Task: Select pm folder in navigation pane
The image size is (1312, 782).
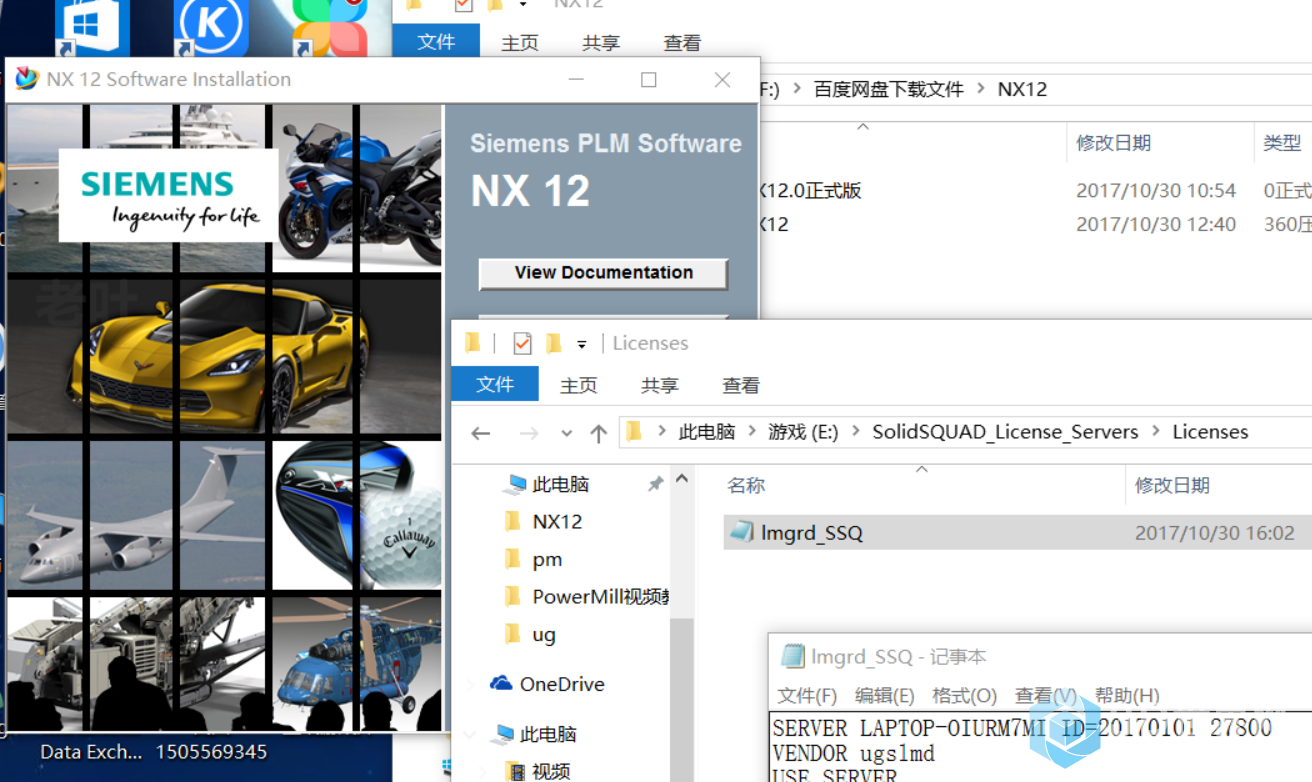Action: tap(547, 560)
